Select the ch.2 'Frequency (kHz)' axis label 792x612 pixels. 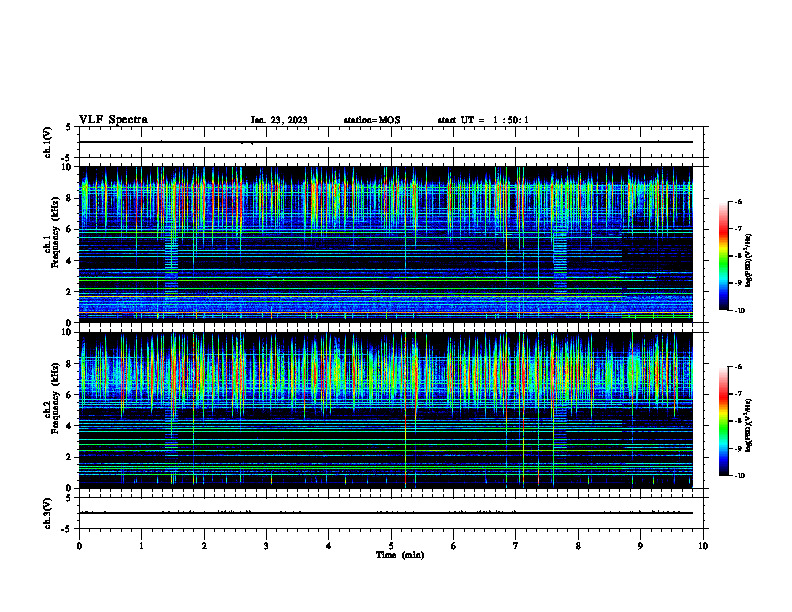click(x=55, y=398)
